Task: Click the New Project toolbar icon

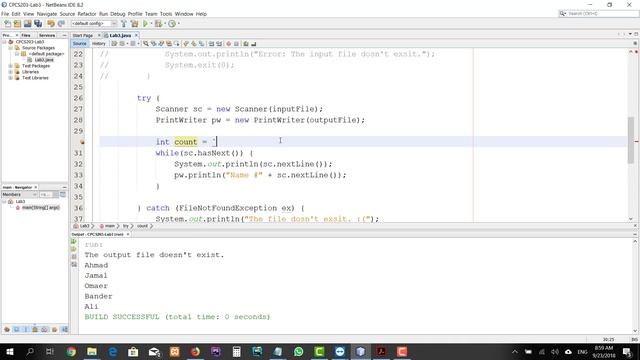Action: tap(17, 24)
